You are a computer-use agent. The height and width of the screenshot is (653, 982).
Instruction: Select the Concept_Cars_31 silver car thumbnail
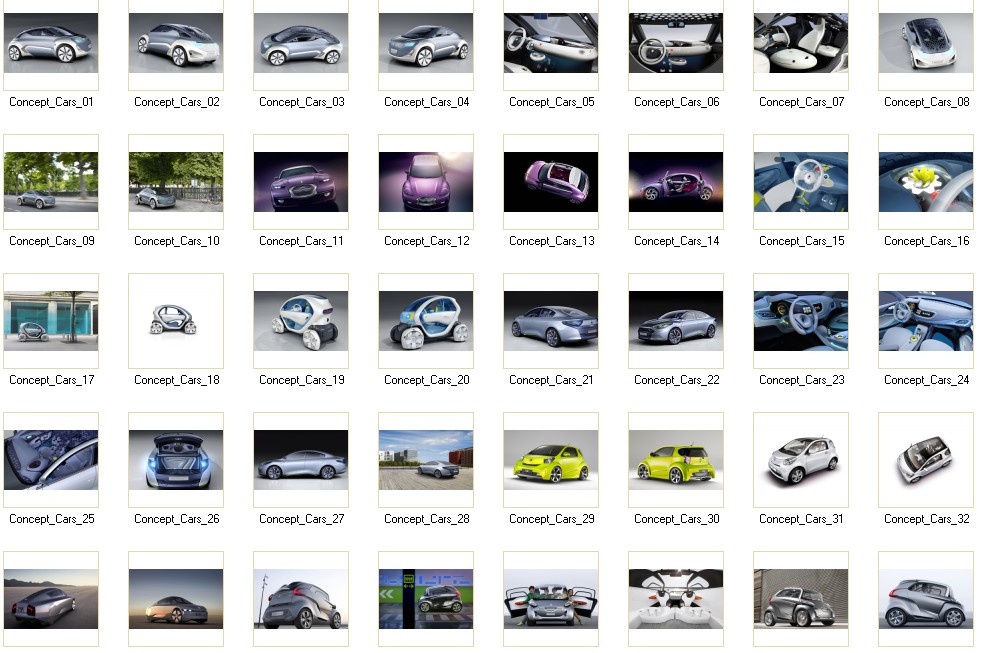click(801, 460)
